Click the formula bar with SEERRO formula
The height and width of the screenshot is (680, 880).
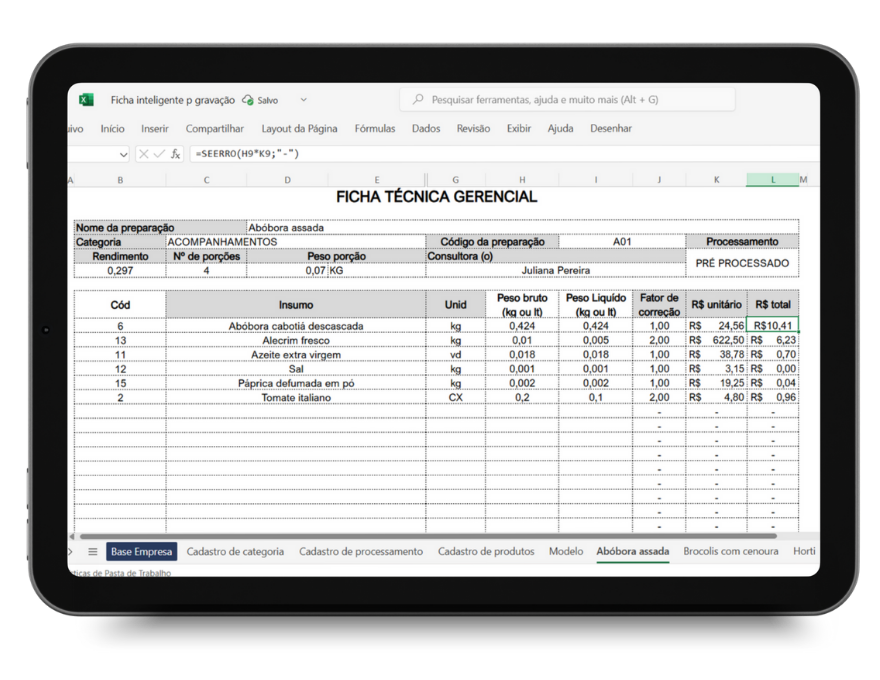point(500,154)
